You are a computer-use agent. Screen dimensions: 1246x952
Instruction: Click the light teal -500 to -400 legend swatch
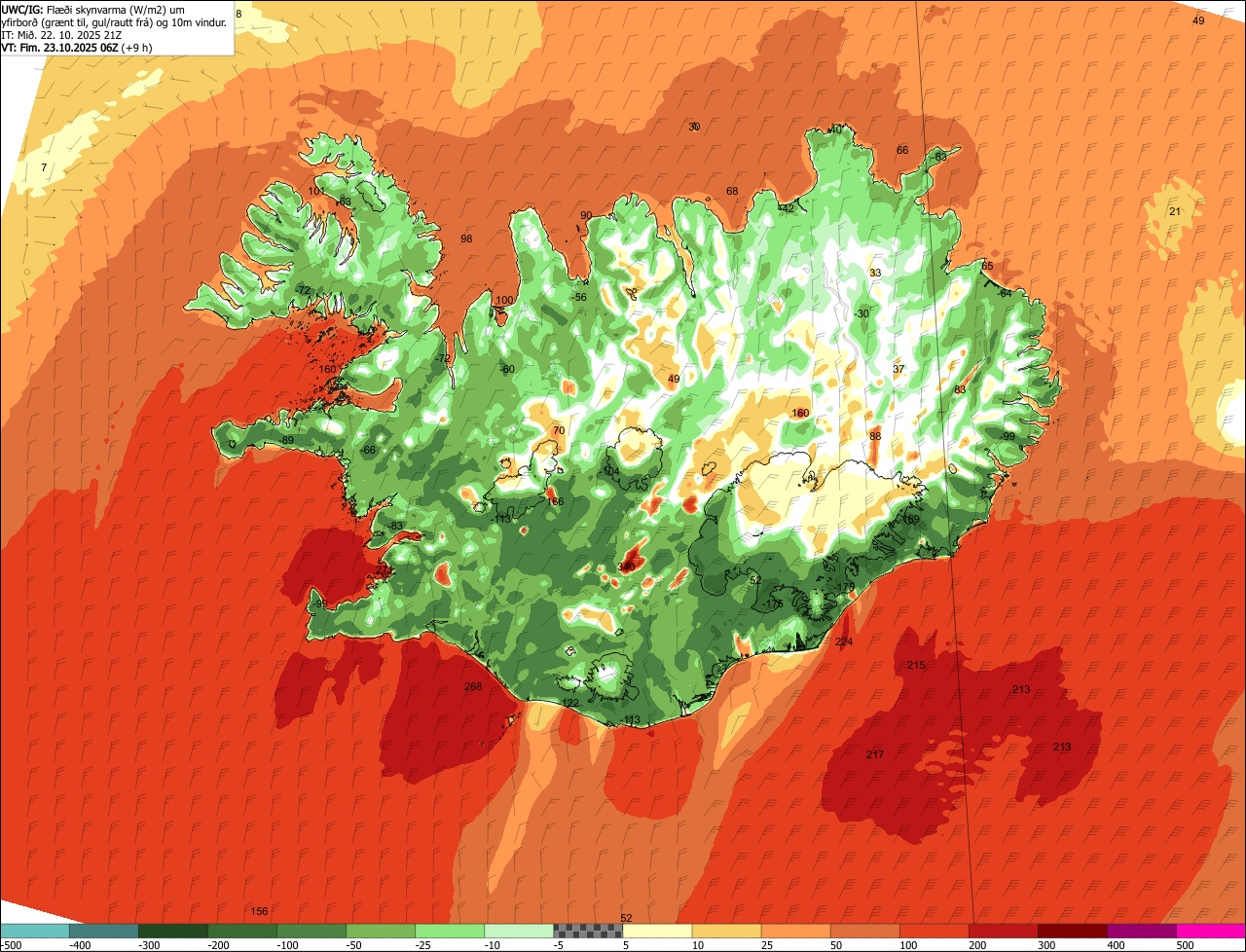(x=34, y=931)
